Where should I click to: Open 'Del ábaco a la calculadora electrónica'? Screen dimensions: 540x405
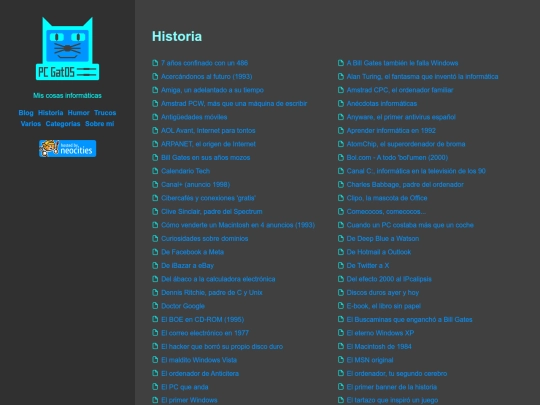tap(218, 279)
